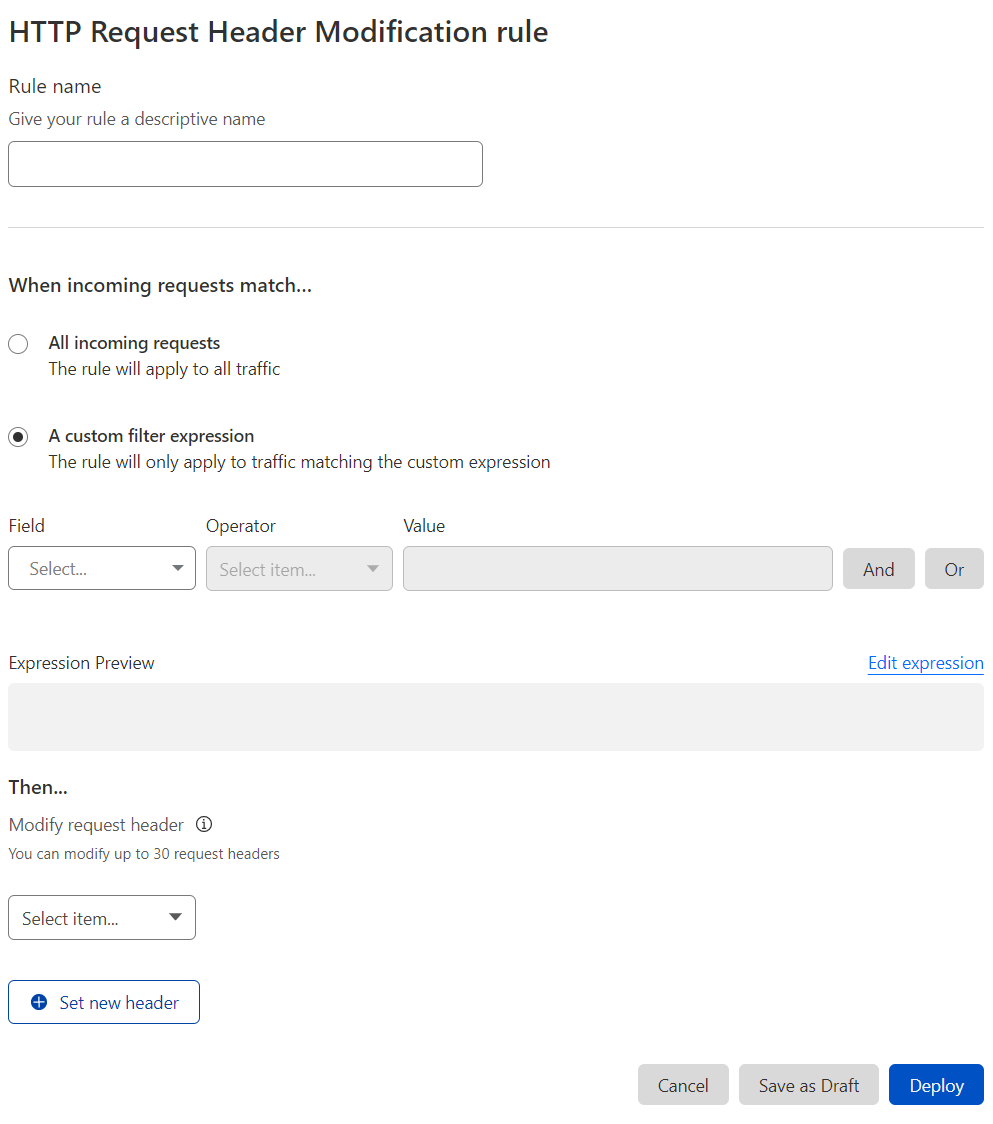
Task: Expand the Field select chevron
Action: (x=180, y=568)
